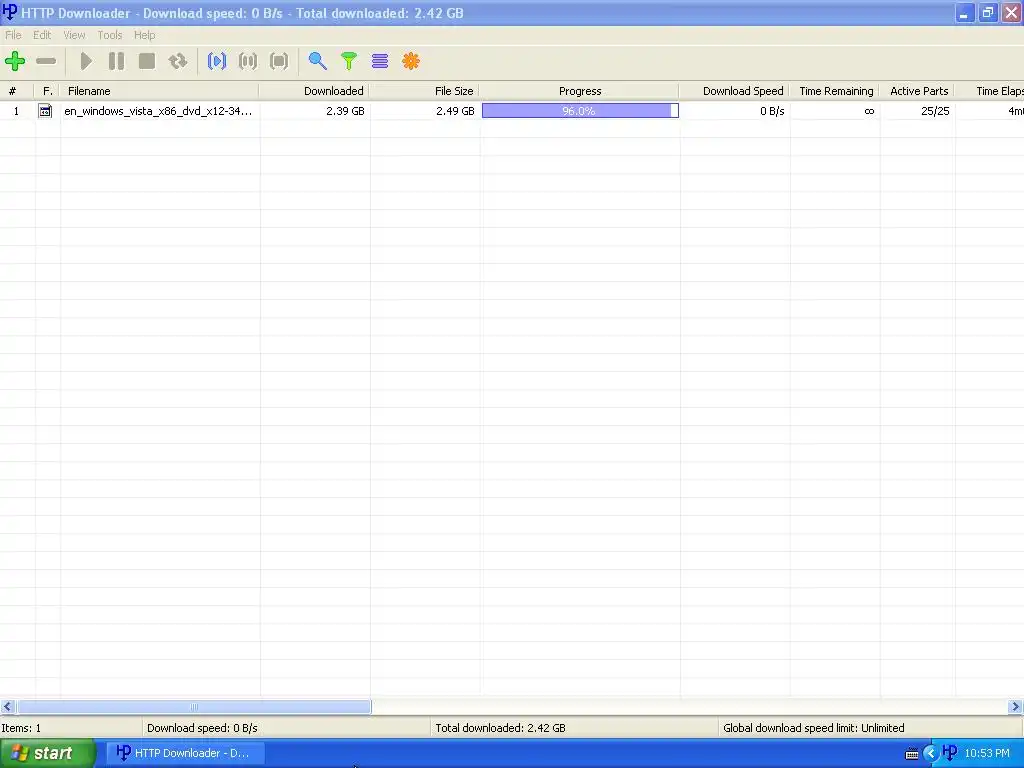This screenshot has width=1024, height=768.
Task: Click the green Add URL plus icon
Action: pos(15,61)
